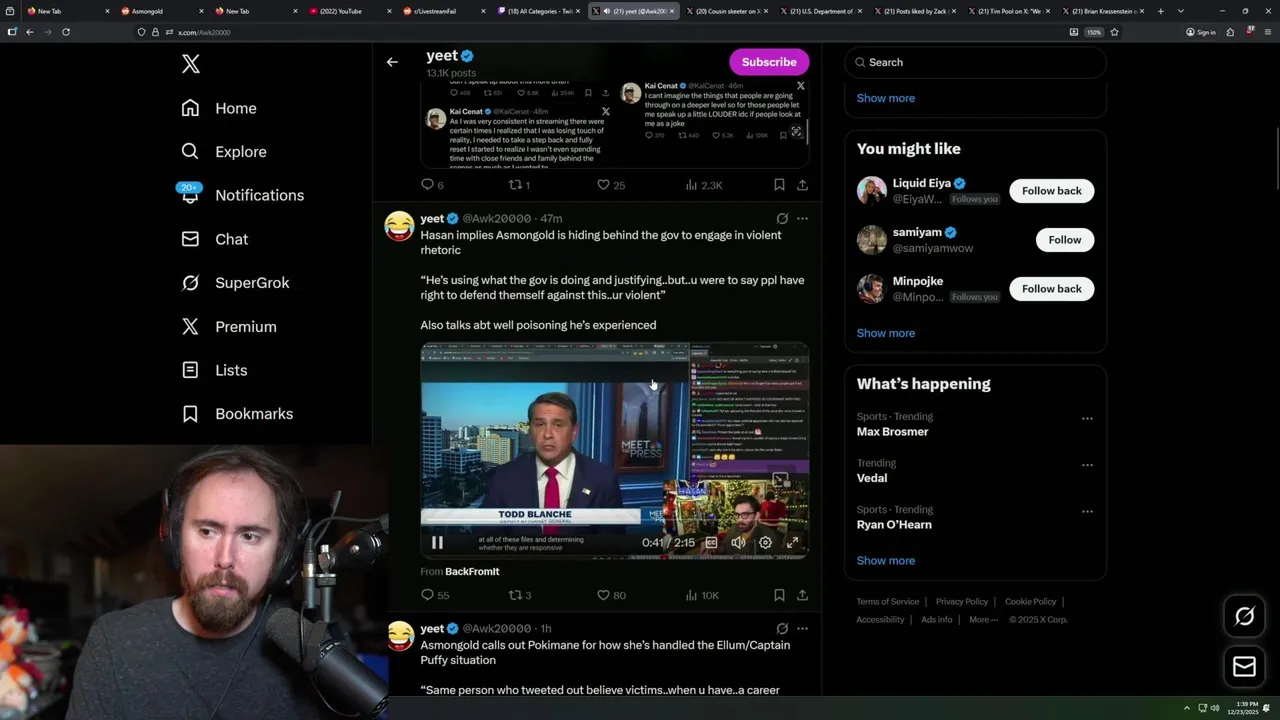Pause the Todd Blanche video
Viewport: 1280px width, 720px height.
pos(437,542)
